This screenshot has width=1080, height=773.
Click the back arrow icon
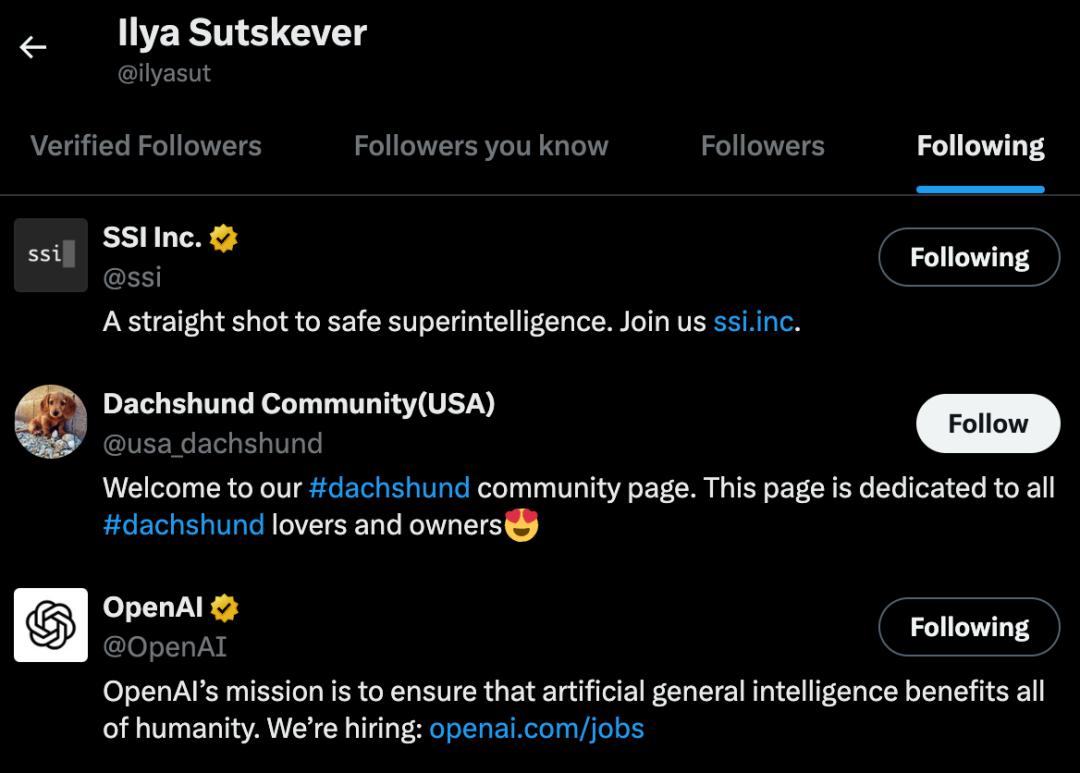[33, 47]
